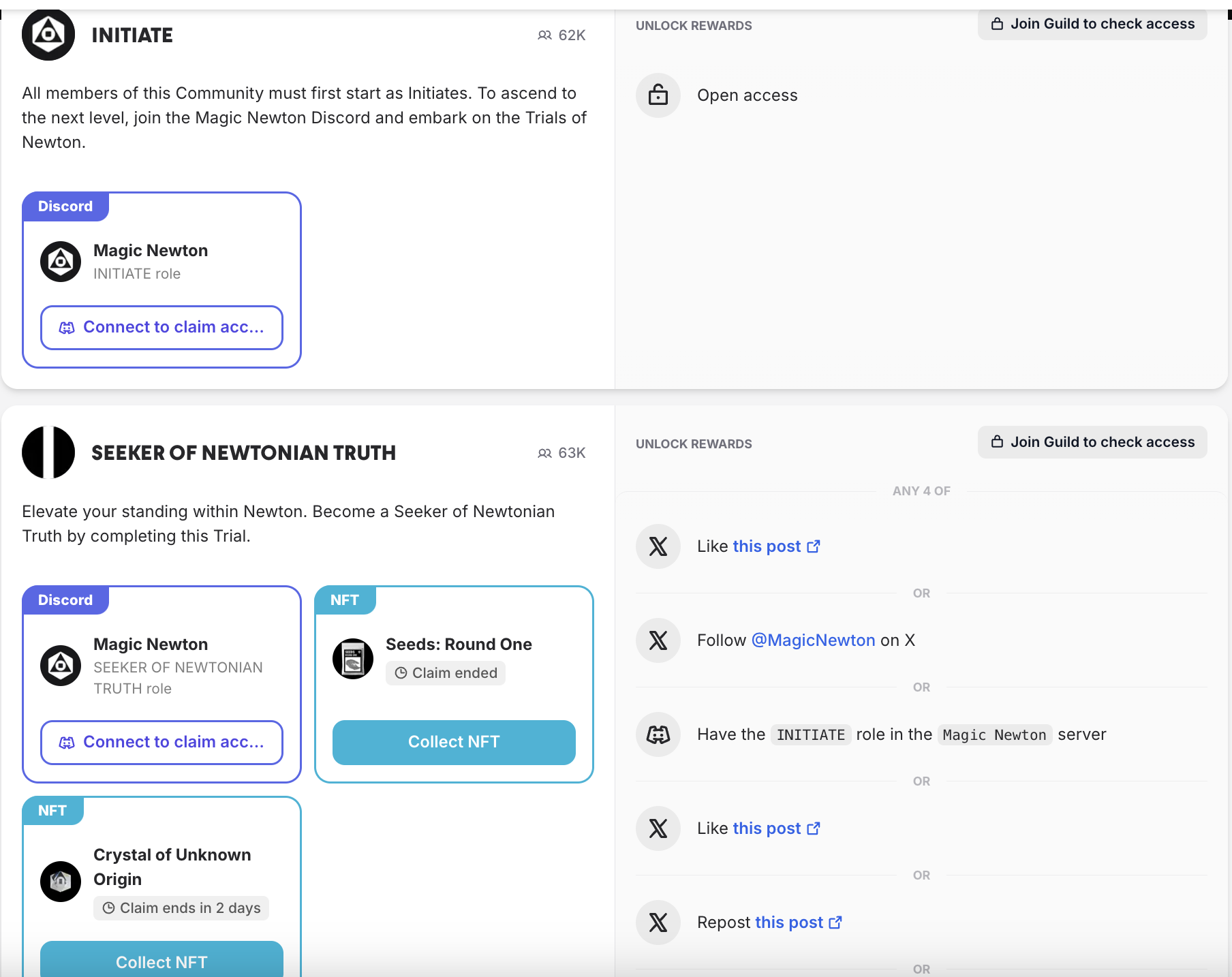
Task: Click the NFT label on Crystal card
Action: point(52,811)
